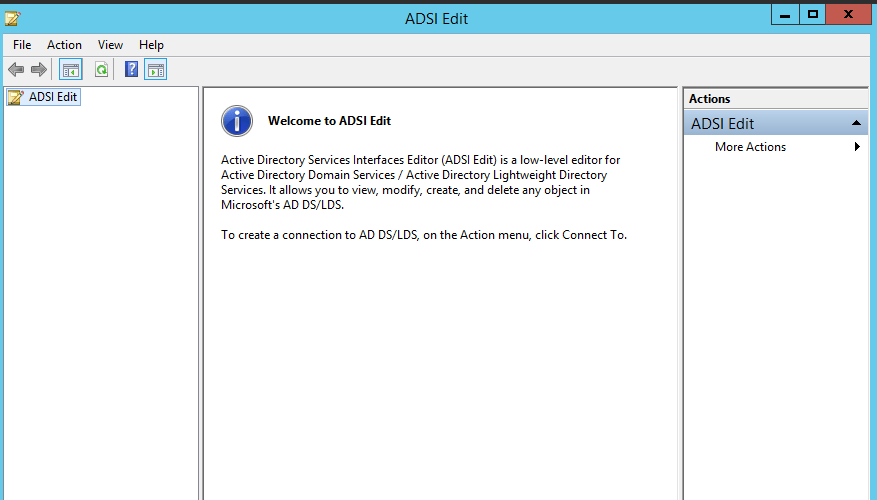Toggle the Show/Hide Console Tree icon

click(71, 70)
